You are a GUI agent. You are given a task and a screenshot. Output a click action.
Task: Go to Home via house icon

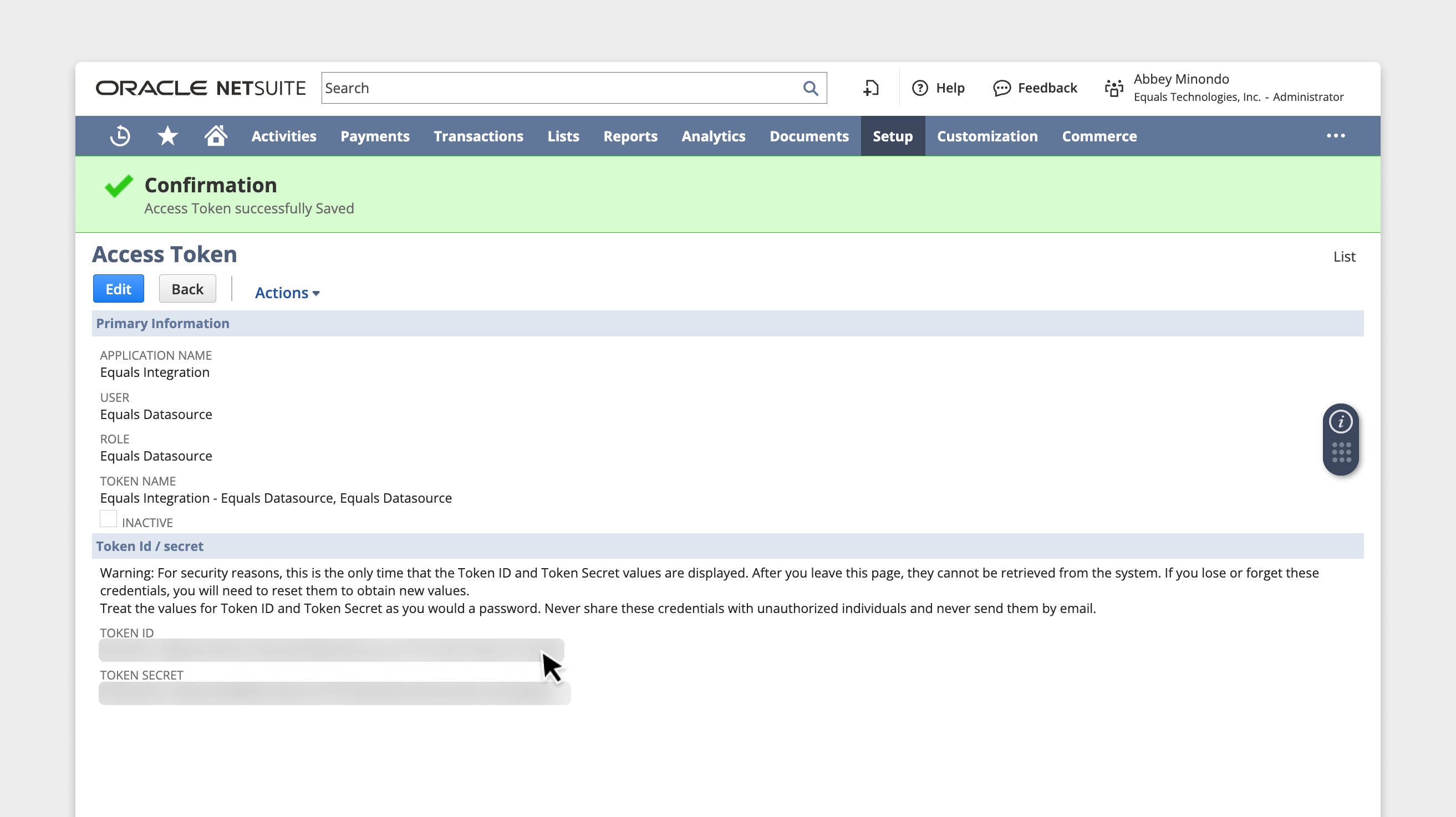click(215, 136)
